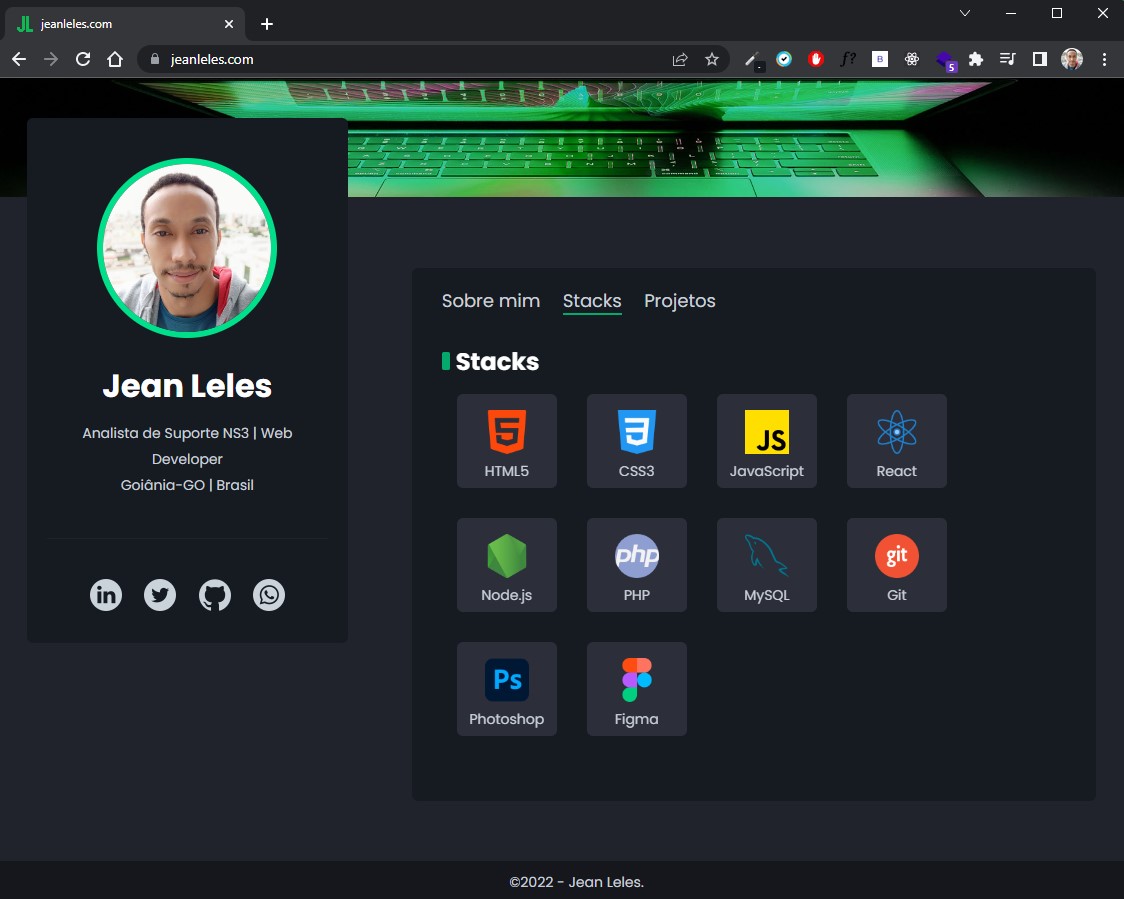Open the media control playlist button
This screenshot has height=899, width=1124.
pyautogui.click(x=1008, y=59)
